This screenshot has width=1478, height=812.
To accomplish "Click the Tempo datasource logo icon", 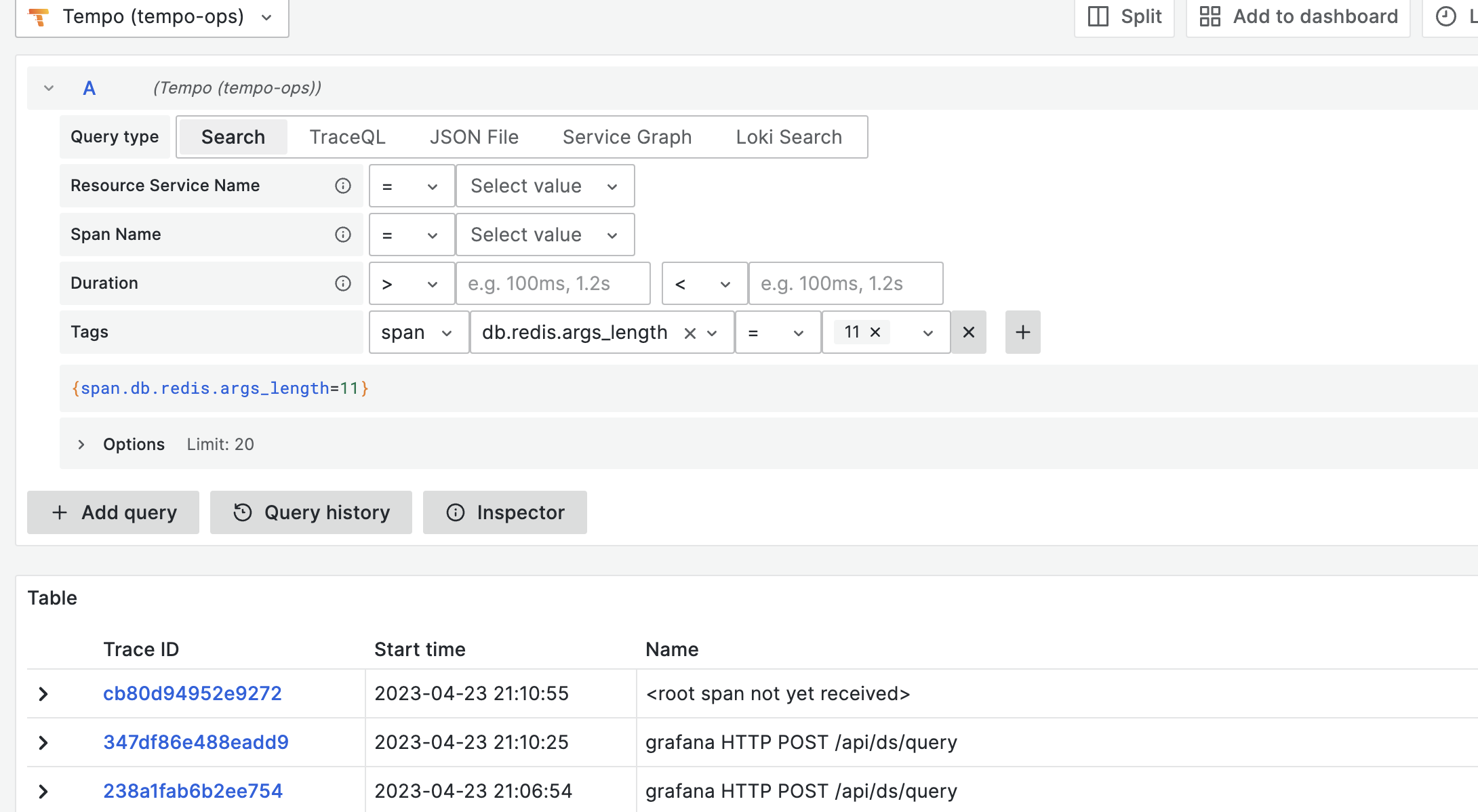I will pyautogui.click(x=39, y=17).
